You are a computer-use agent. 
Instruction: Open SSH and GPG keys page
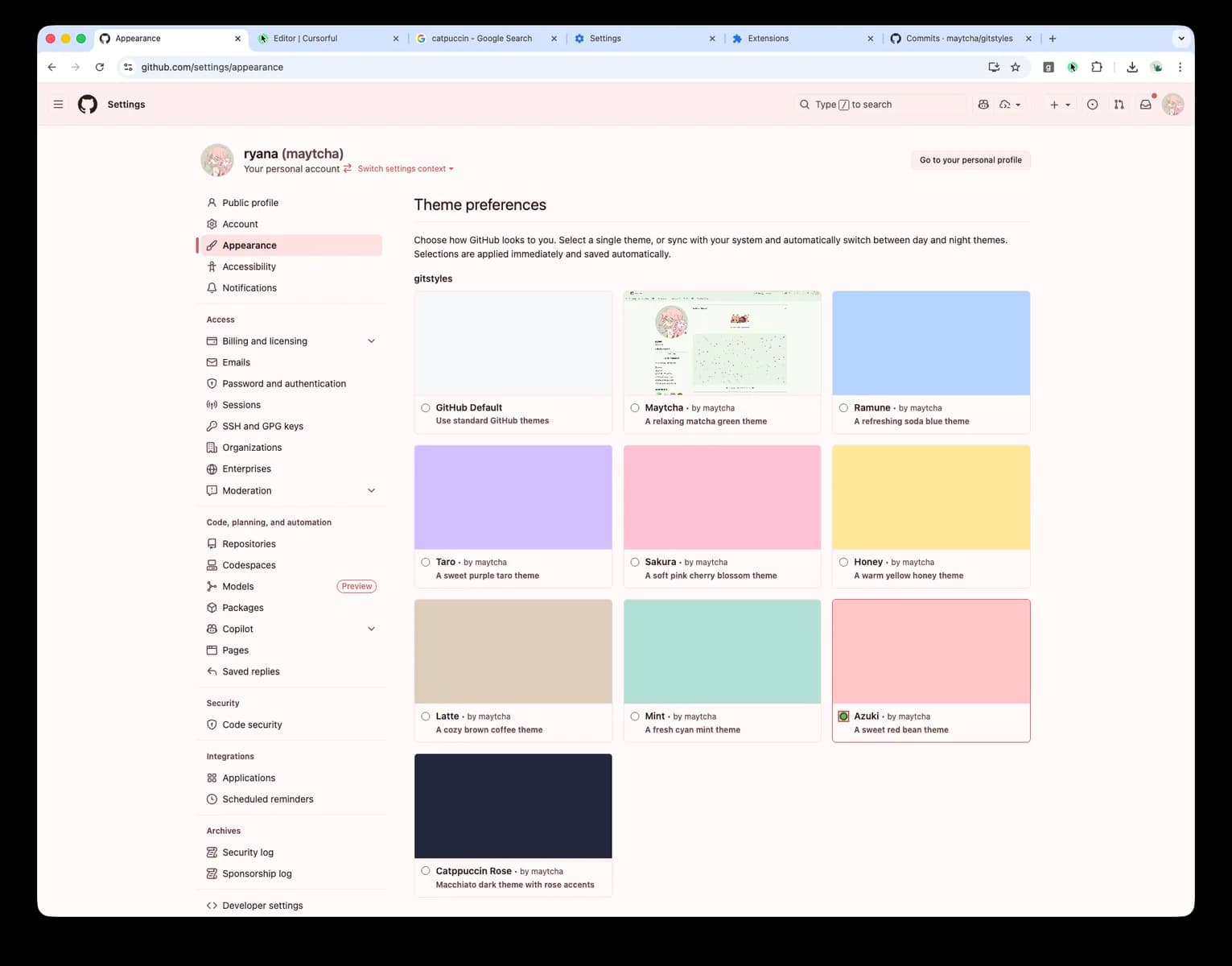pyautogui.click(x=290, y=427)
